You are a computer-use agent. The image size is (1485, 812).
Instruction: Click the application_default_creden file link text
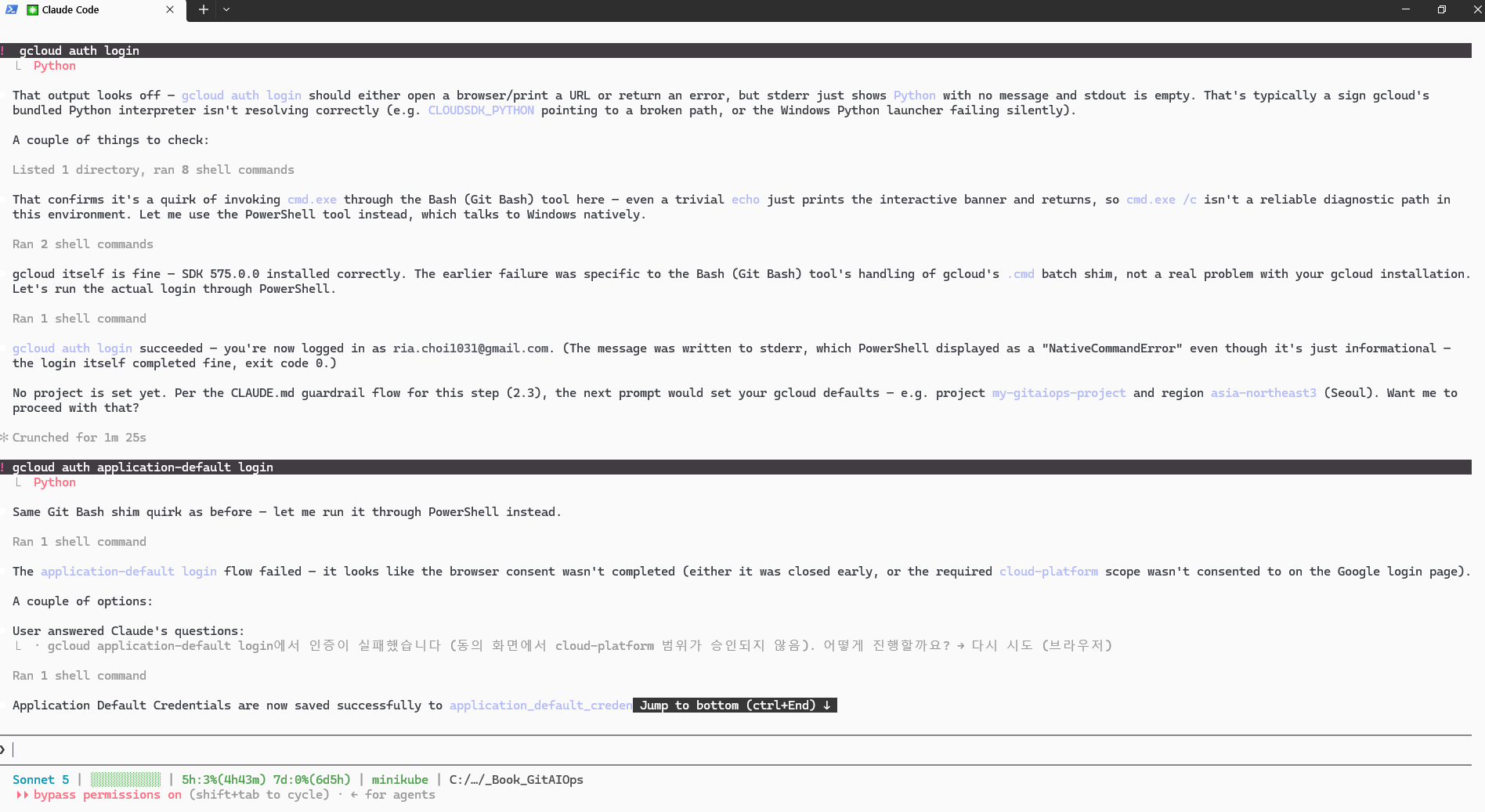click(540, 706)
